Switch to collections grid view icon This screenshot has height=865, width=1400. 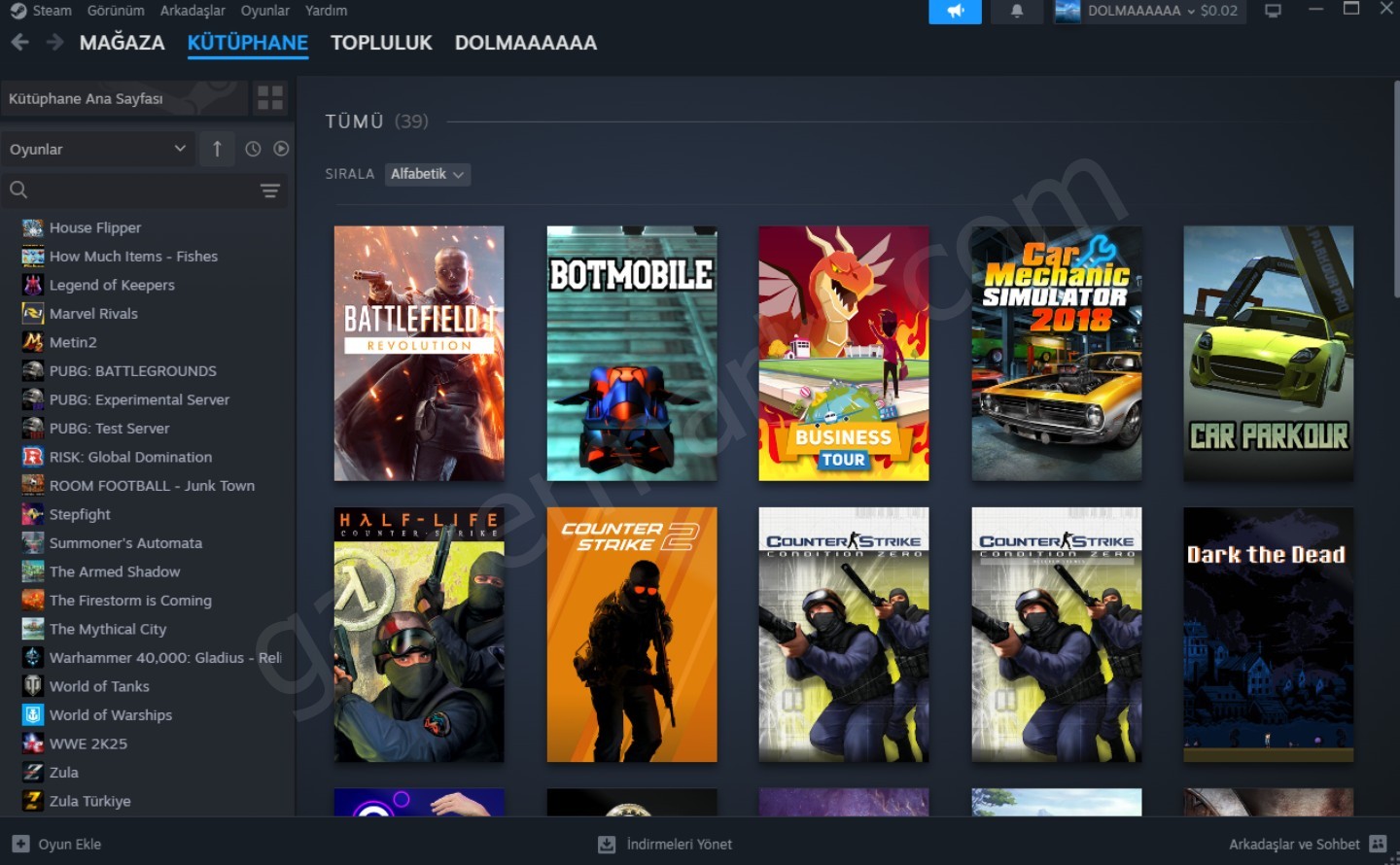coord(270,97)
